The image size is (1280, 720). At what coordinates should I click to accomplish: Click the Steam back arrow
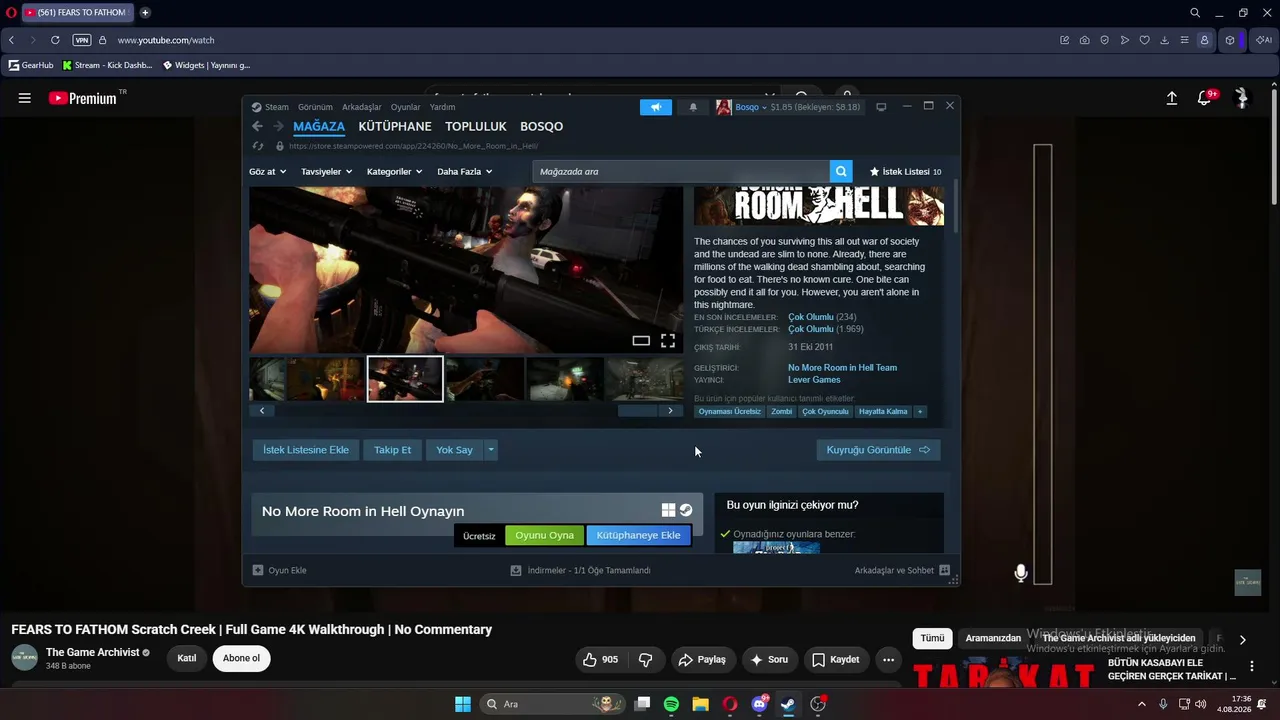pos(257,126)
